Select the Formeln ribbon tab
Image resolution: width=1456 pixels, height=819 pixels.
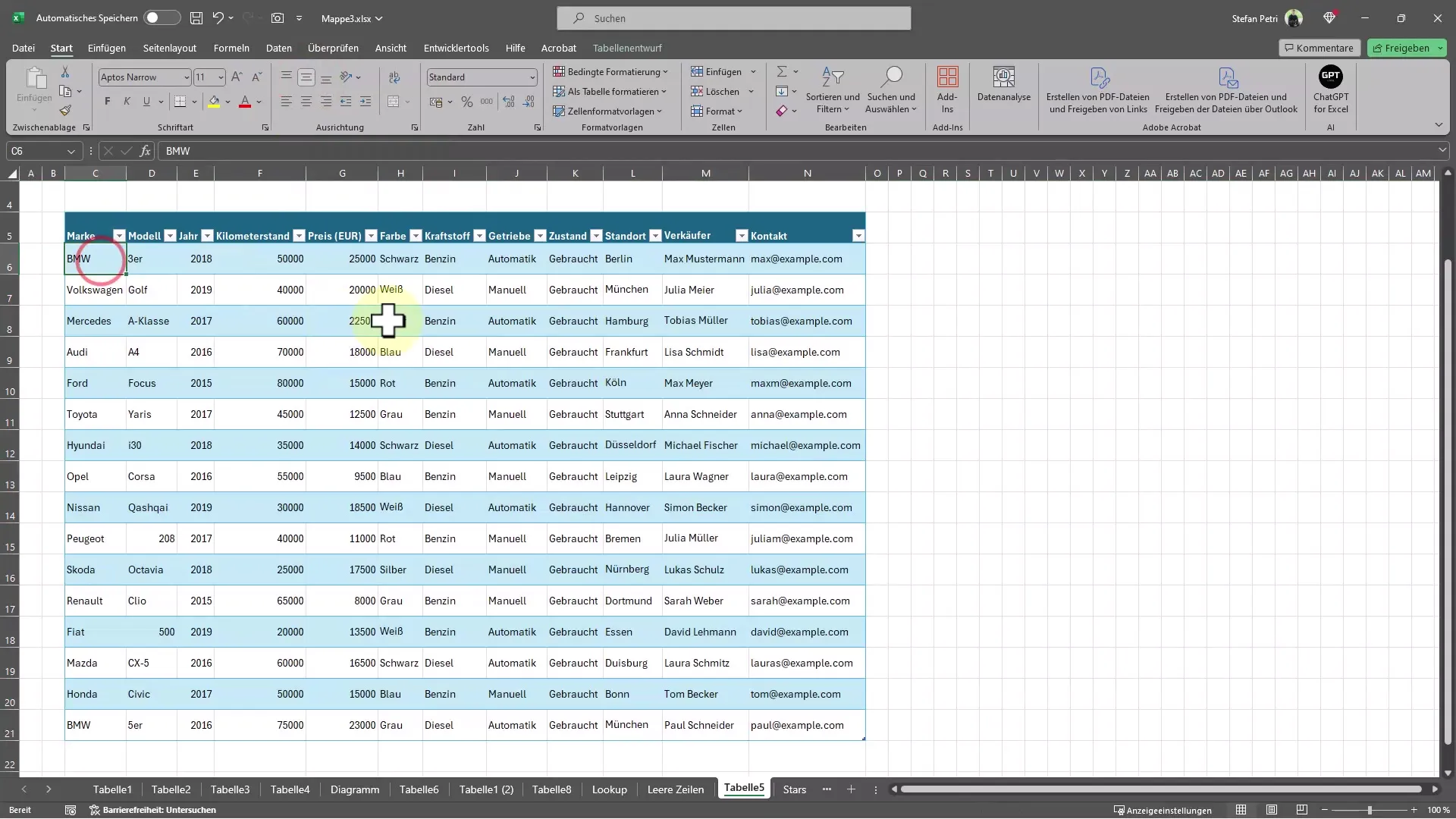tap(231, 47)
